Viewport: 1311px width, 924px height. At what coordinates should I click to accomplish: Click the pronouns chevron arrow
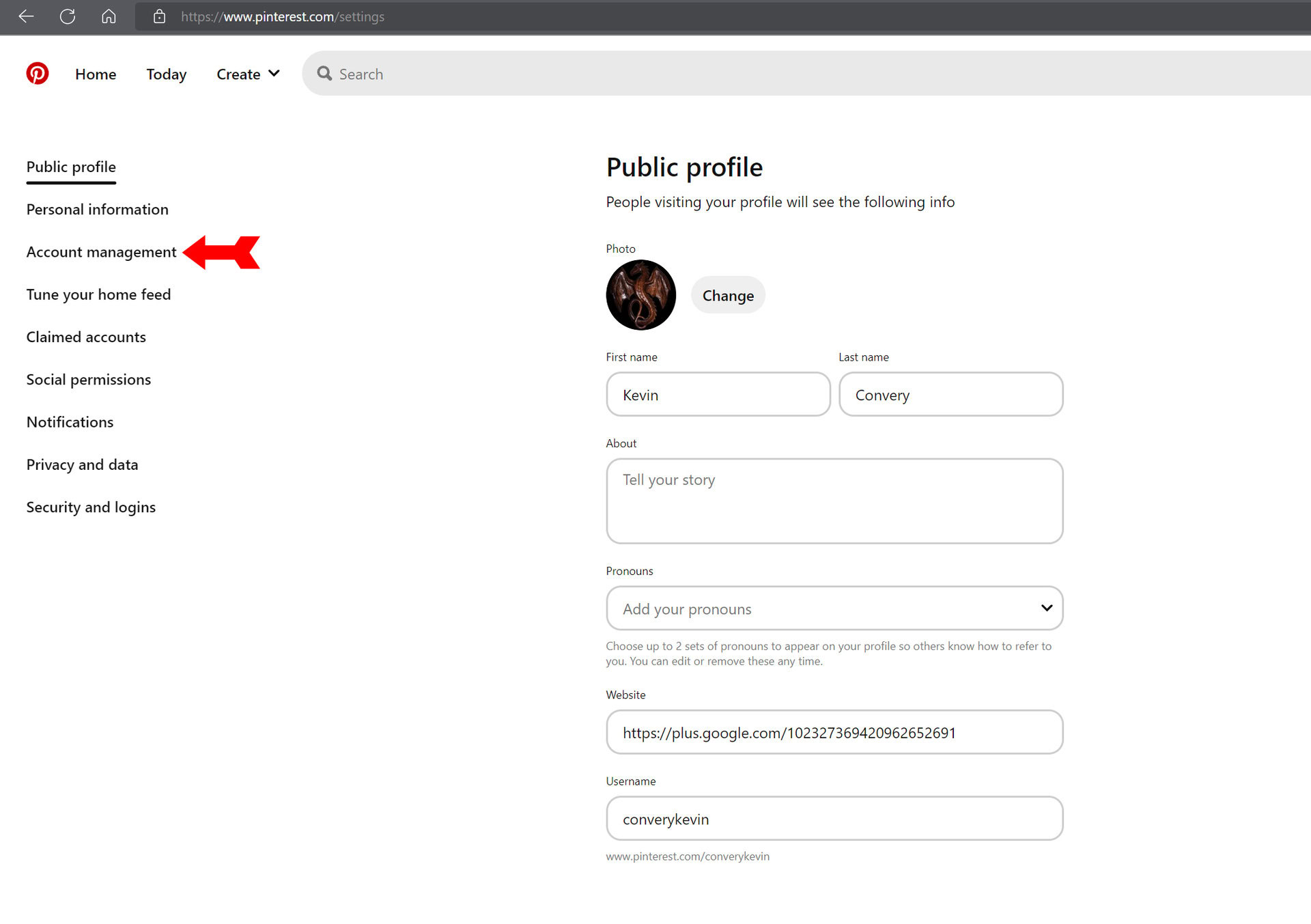click(x=1046, y=608)
